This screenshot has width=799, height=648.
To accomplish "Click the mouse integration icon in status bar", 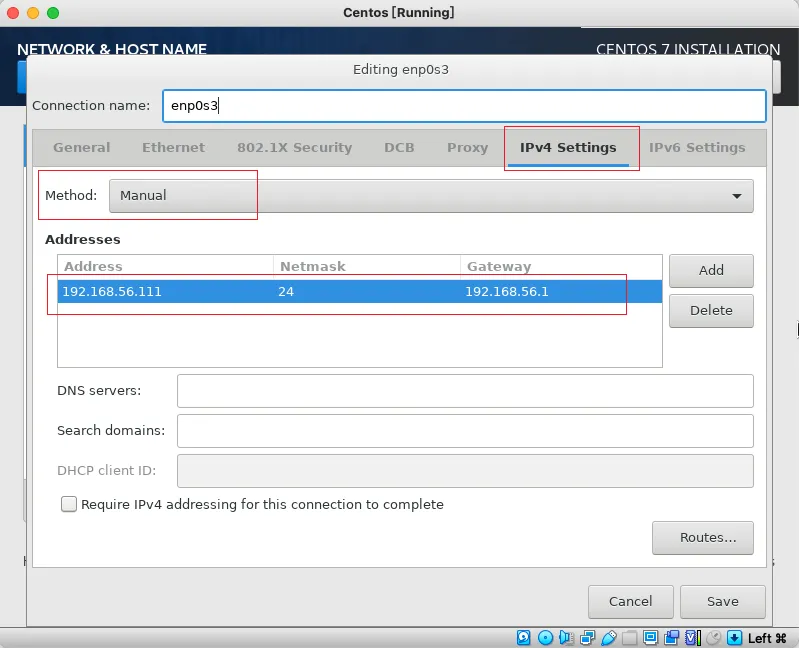I will [713, 638].
